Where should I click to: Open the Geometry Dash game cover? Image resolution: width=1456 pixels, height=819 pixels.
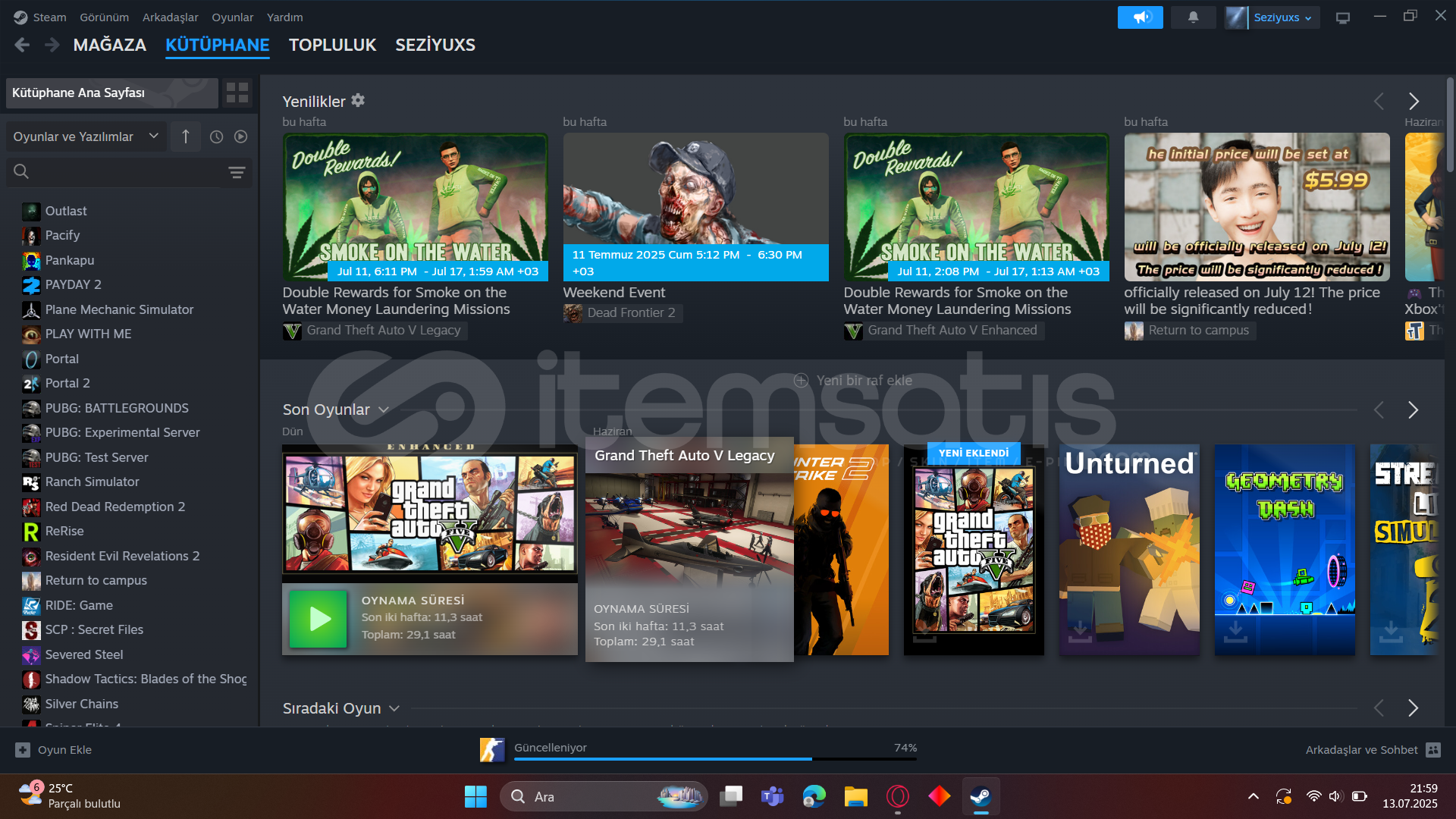[x=1285, y=550]
